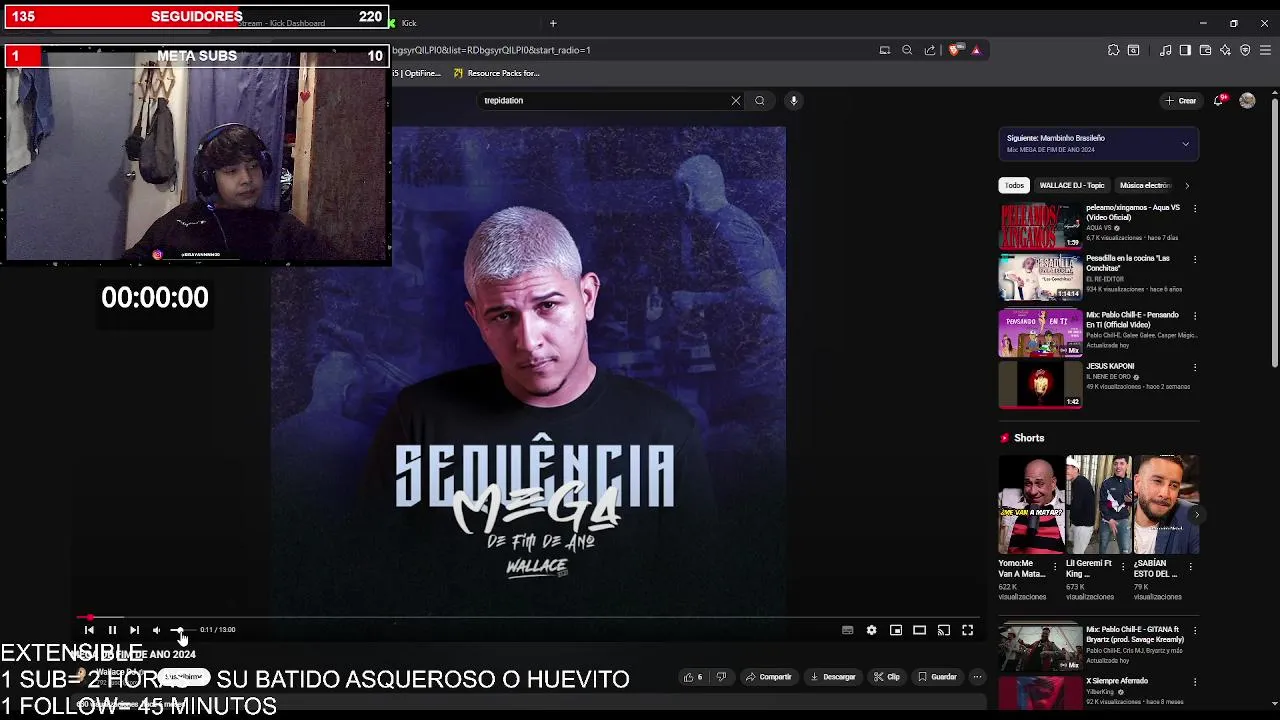Open 'Resource Packs for...' bookmark
Screen dimensions: 1280x720
point(496,73)
